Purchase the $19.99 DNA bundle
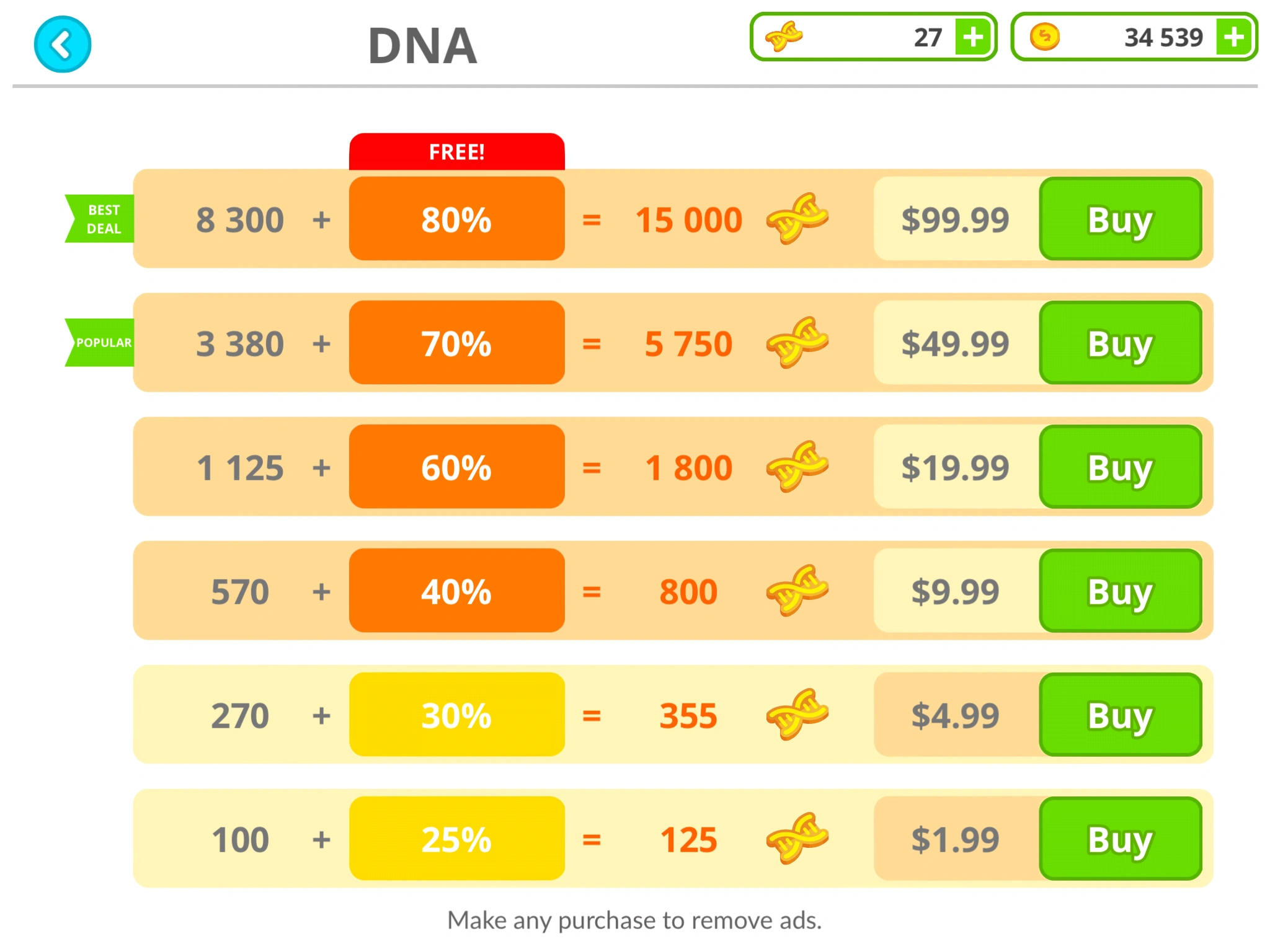This screenshot has height=952, width=1270. pos(1121,467)
